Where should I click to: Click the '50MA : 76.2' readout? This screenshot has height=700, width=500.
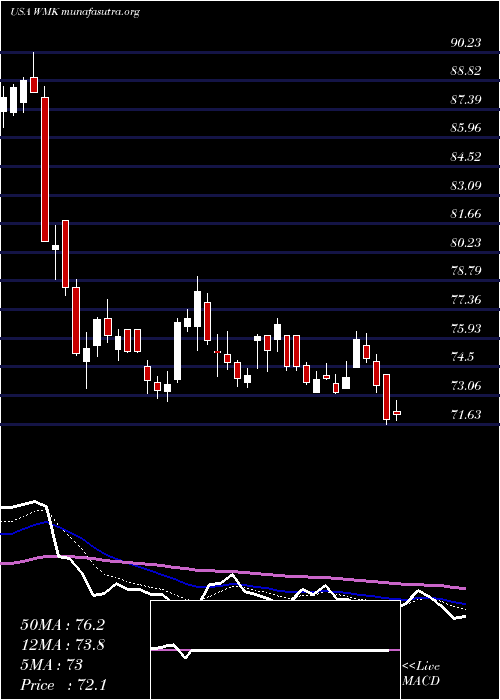(x=62, y=625)
